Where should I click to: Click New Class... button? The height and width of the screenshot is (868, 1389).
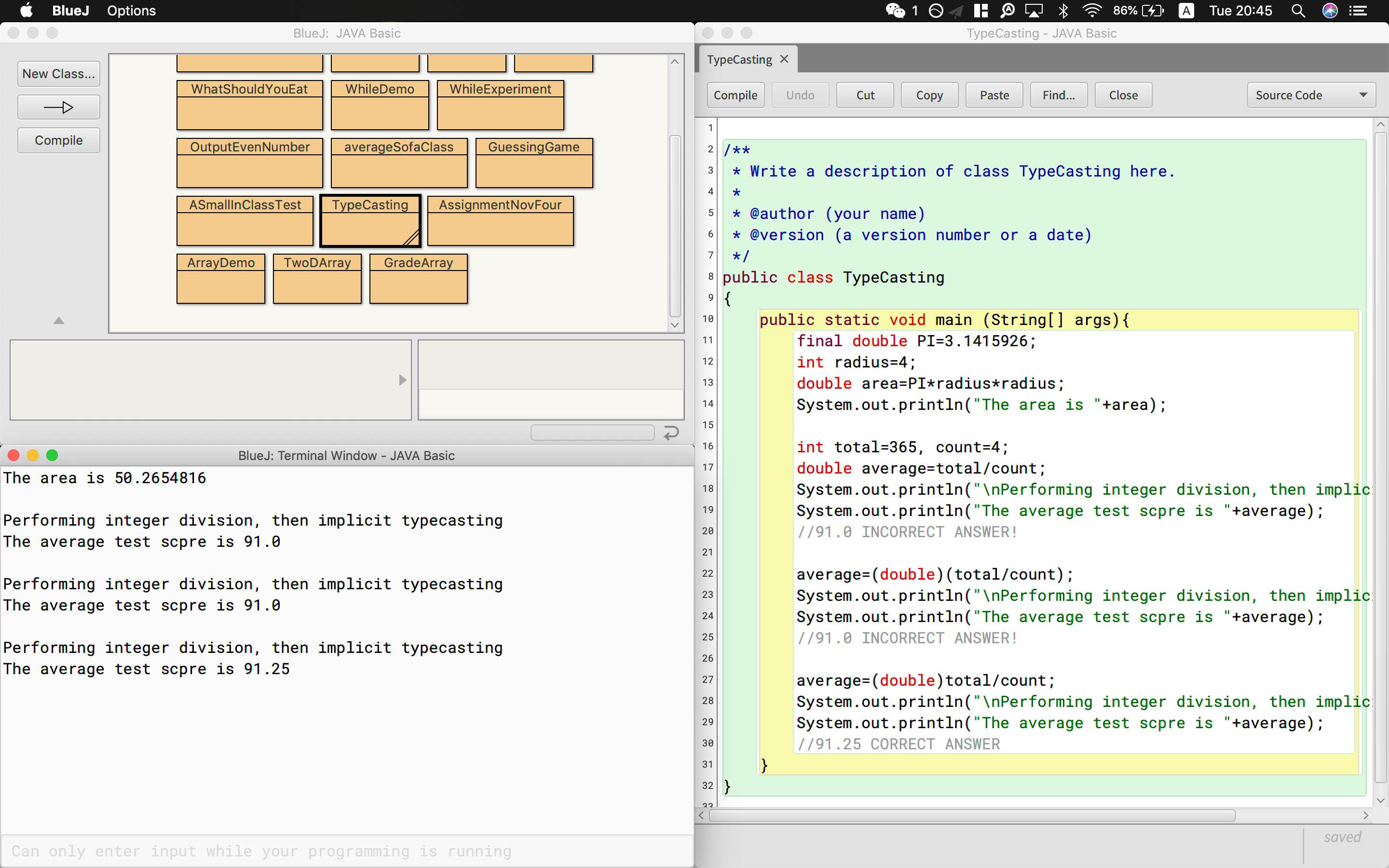click(58, 74)
